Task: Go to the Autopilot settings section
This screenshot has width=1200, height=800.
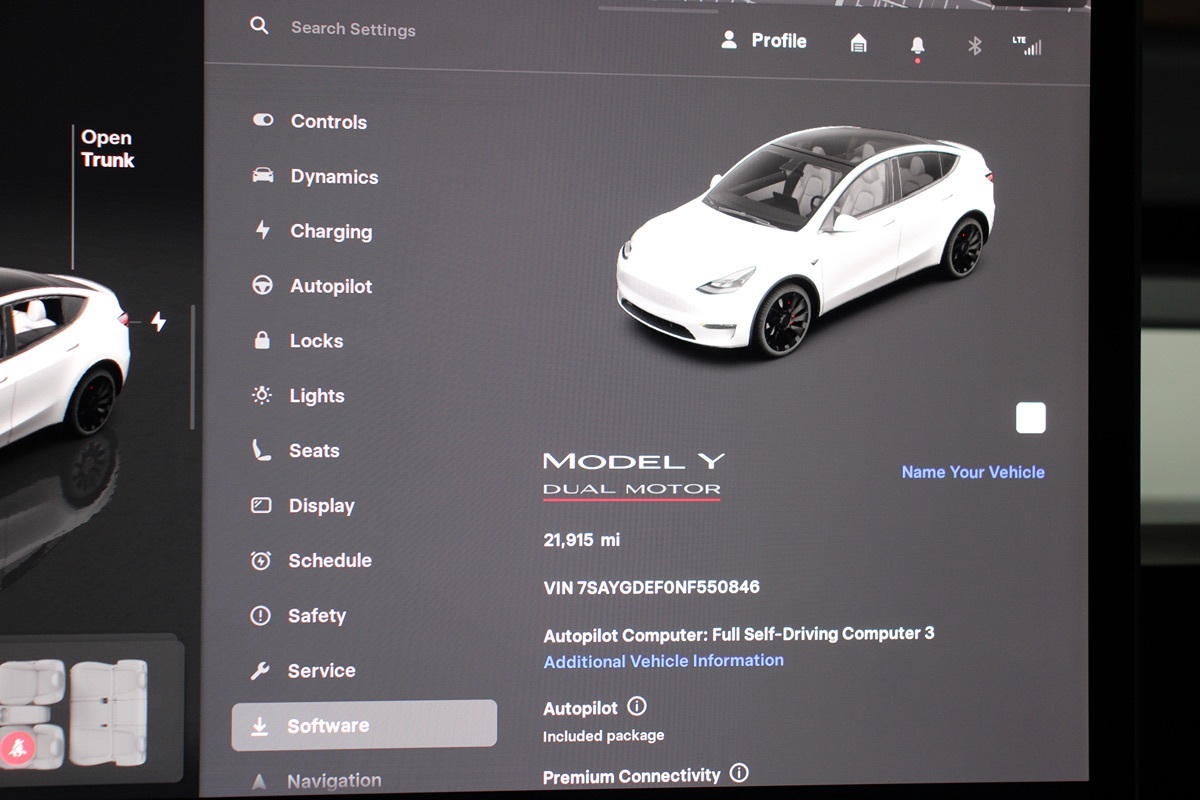Action: 330,287
